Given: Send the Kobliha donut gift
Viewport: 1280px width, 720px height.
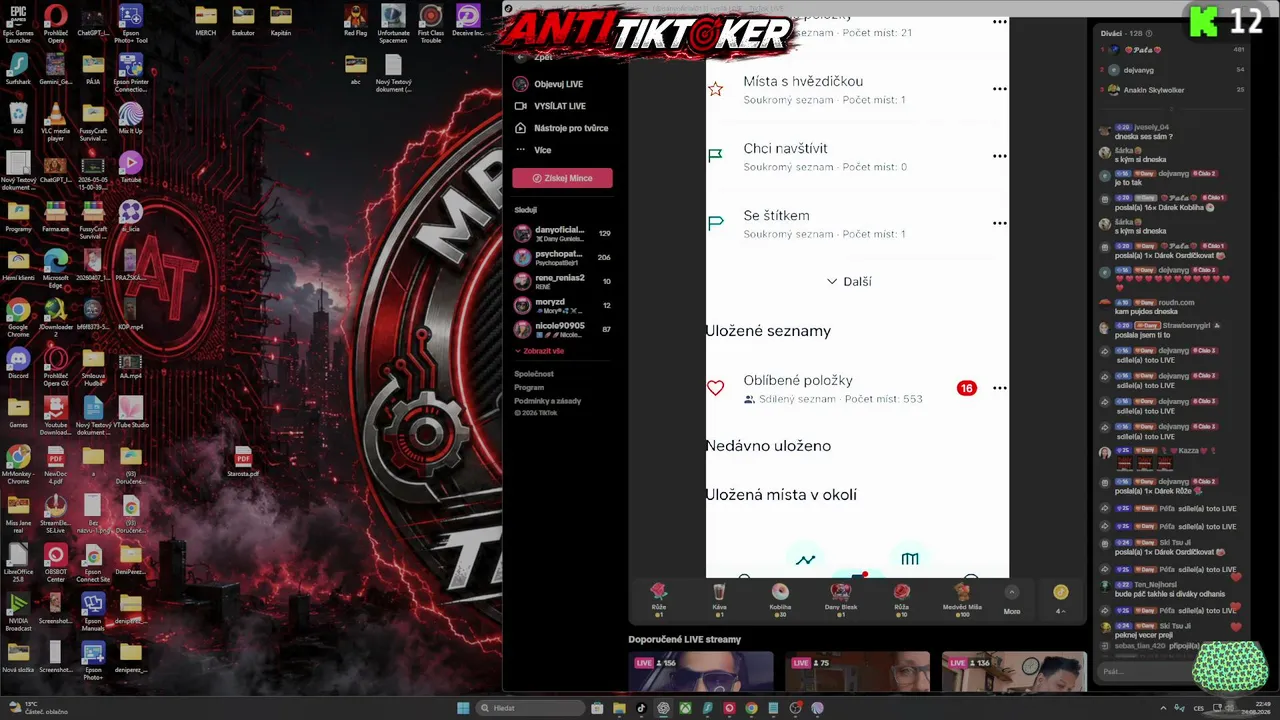Looking at the screenshot, I should click(780, 599).
